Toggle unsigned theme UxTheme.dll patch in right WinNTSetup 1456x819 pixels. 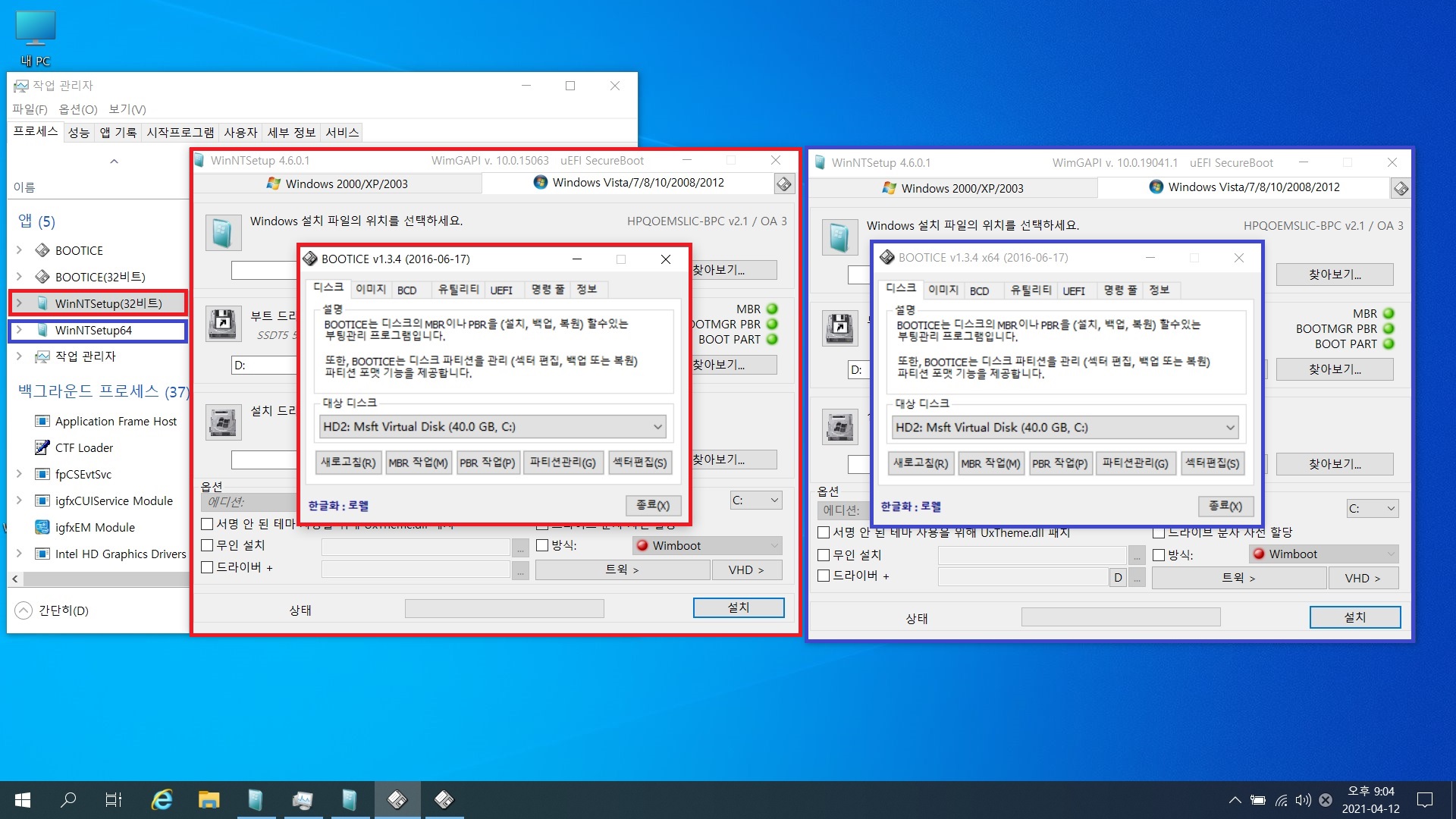824,532
